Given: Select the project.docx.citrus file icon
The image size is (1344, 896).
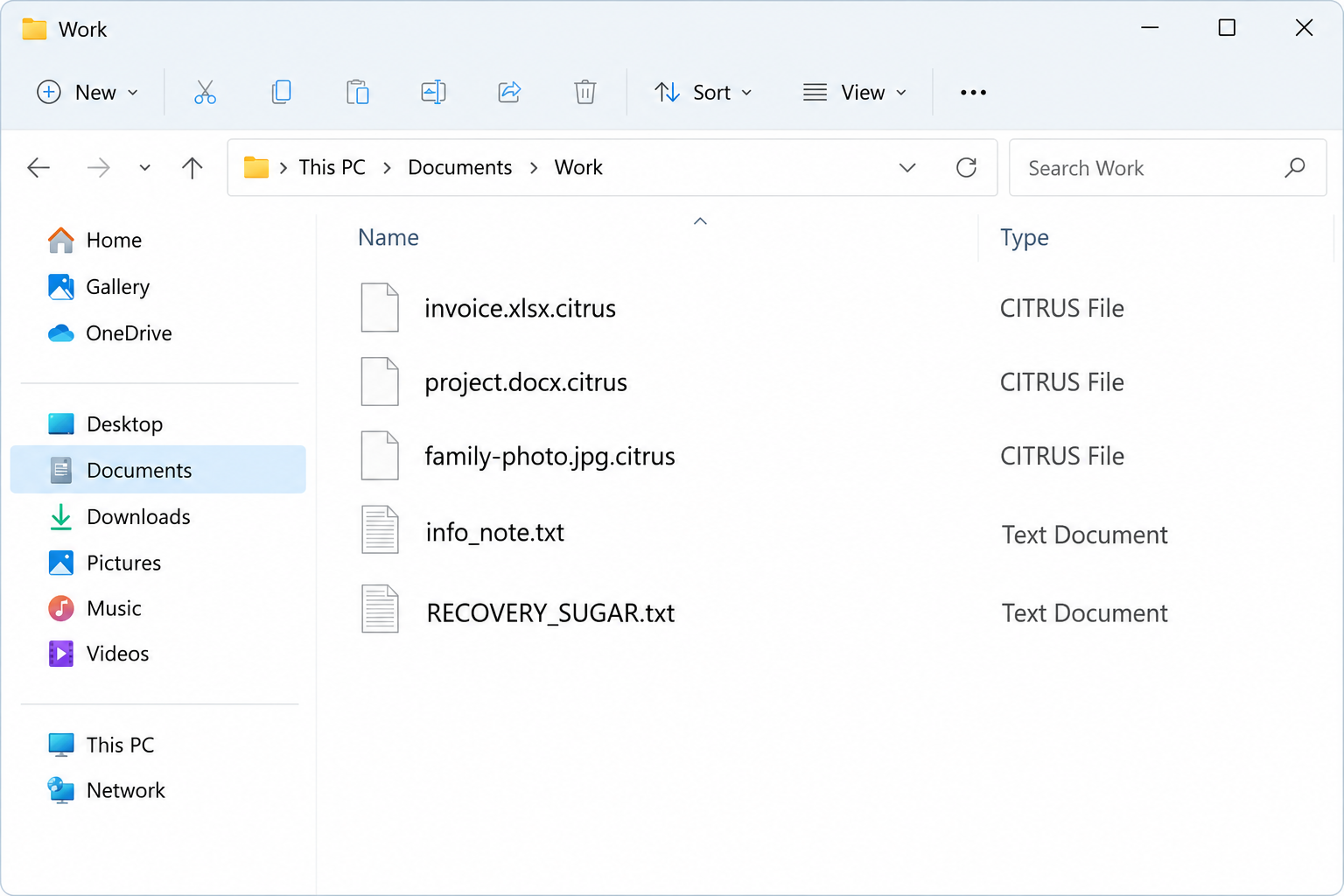Looking at the screenshot, I should click(x=380, y=381).
